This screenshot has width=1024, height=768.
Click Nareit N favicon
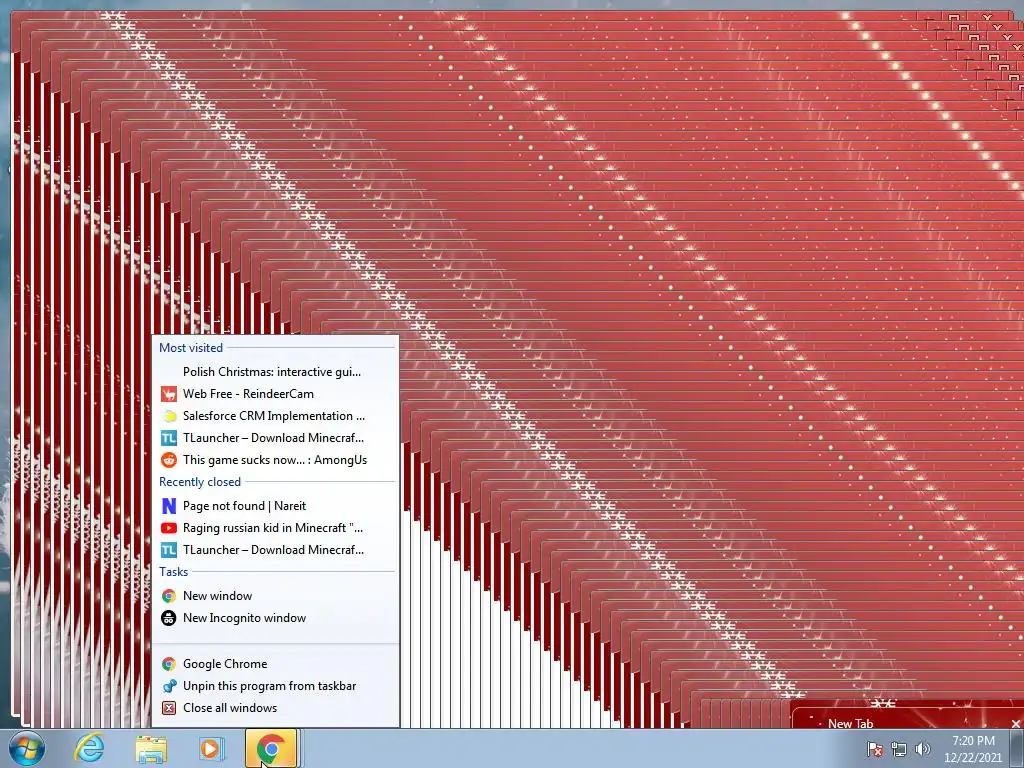click(x=168, y=506)
